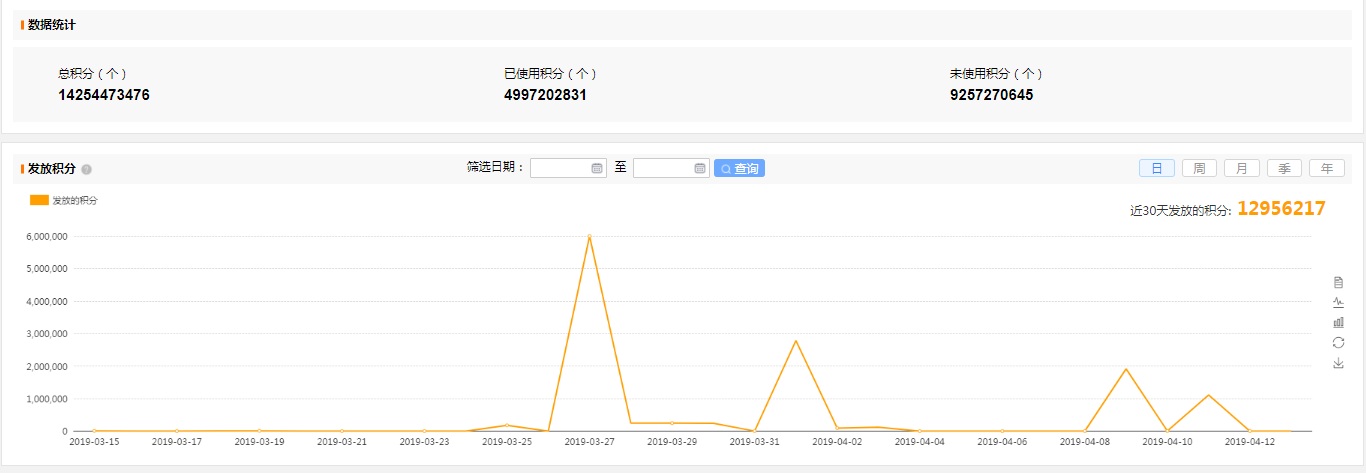The image size is (1366, 473).
Task: Click the help icon beside 发放积分
Action: point(86,169)
